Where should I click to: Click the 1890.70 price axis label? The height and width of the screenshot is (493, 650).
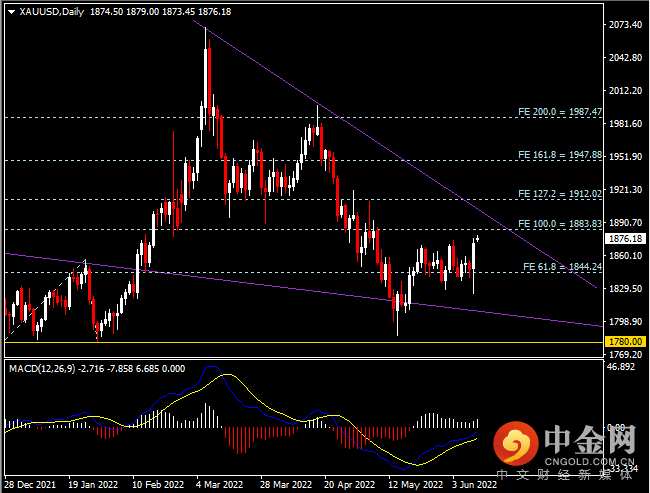click(625, 223)
